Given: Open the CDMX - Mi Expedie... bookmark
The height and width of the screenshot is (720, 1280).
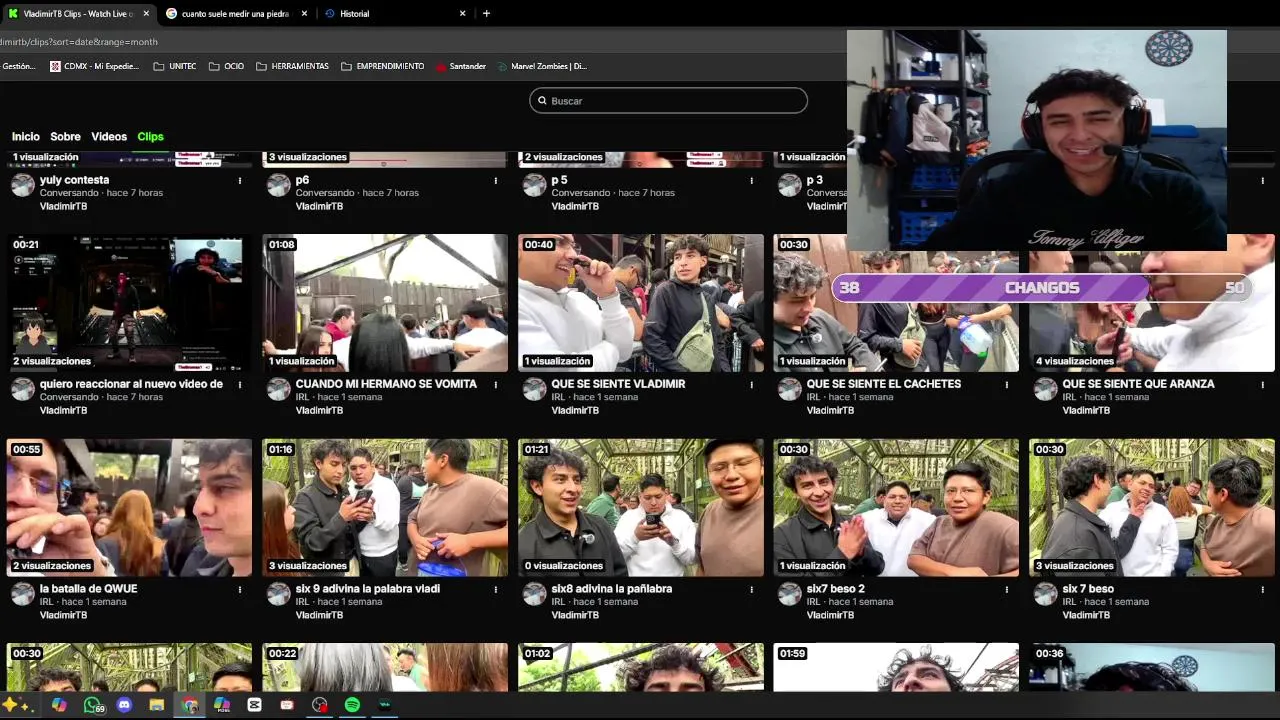Looking at the screenshot, I should point(95,66).
